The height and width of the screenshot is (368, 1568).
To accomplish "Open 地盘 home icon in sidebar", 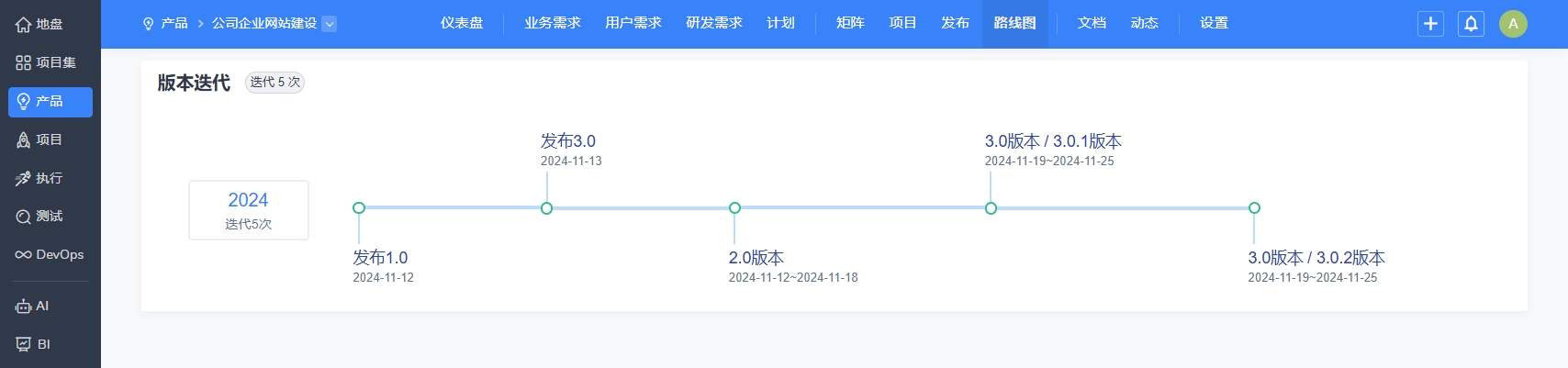I will pos(24,25).
